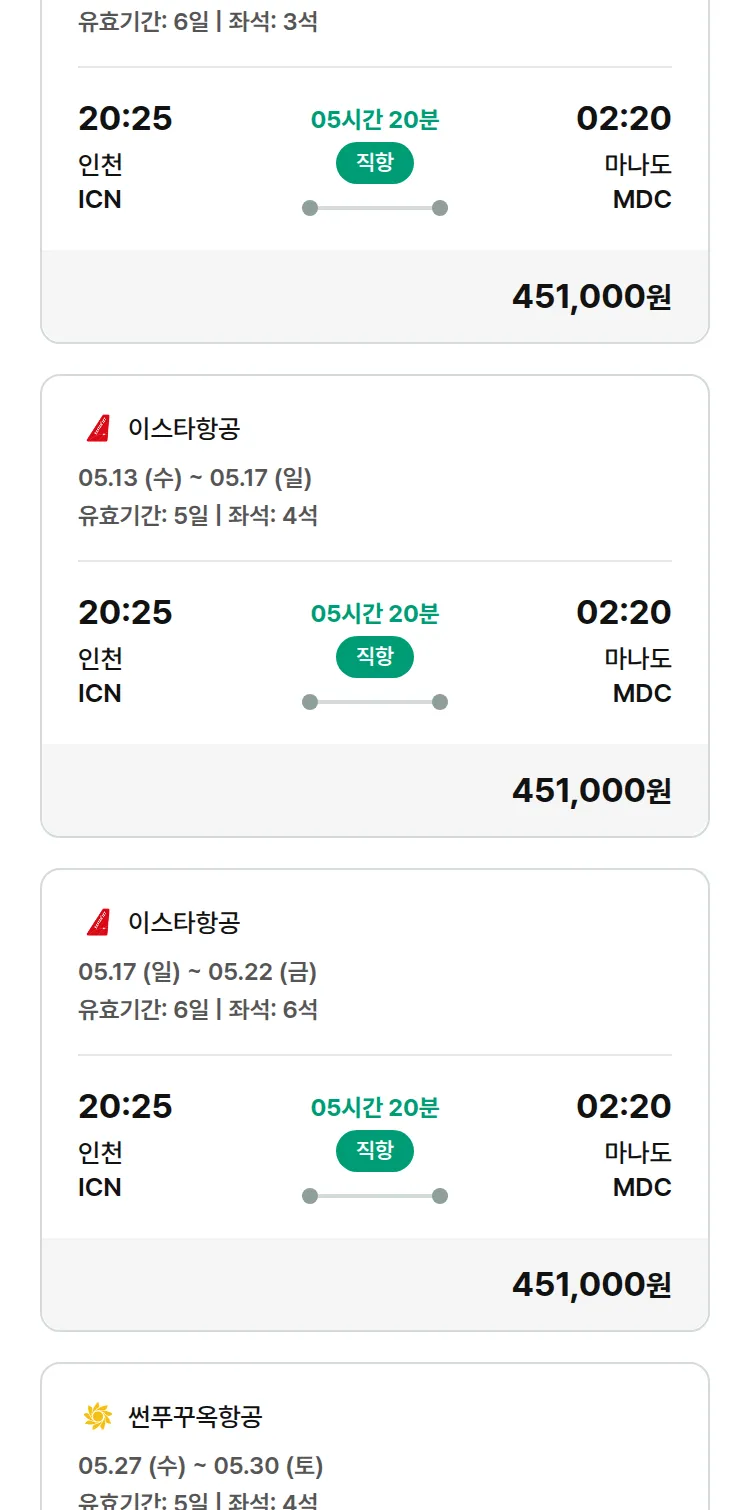Click the route line under 직항 on the 05.13 flight
The width and height of the screenshot is (750, 1510).
pos(375,702)
